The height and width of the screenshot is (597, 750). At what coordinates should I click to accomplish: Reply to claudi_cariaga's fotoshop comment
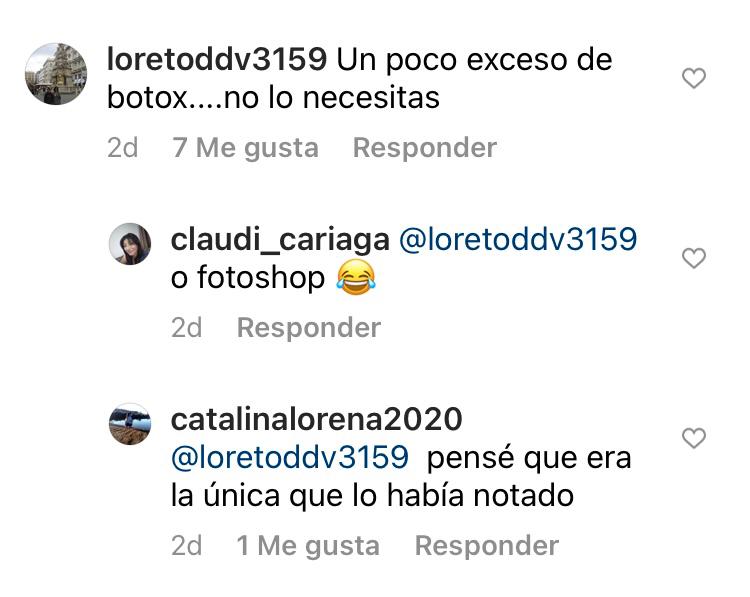(x=309, y=328)
